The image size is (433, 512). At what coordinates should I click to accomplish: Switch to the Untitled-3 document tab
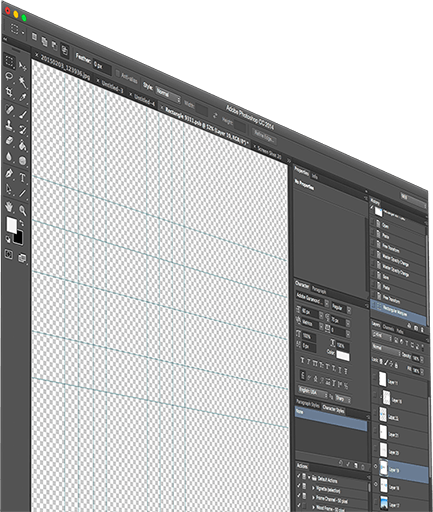click(112, 87)
